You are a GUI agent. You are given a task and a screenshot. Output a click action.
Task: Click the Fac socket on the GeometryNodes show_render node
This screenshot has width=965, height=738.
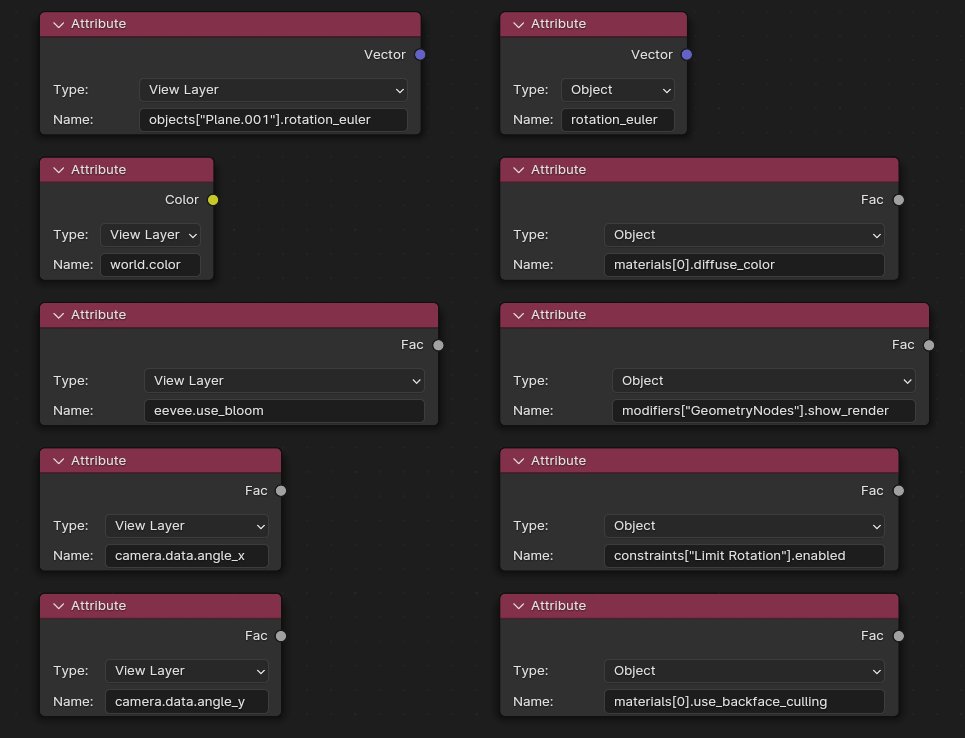tap(928, 345)
